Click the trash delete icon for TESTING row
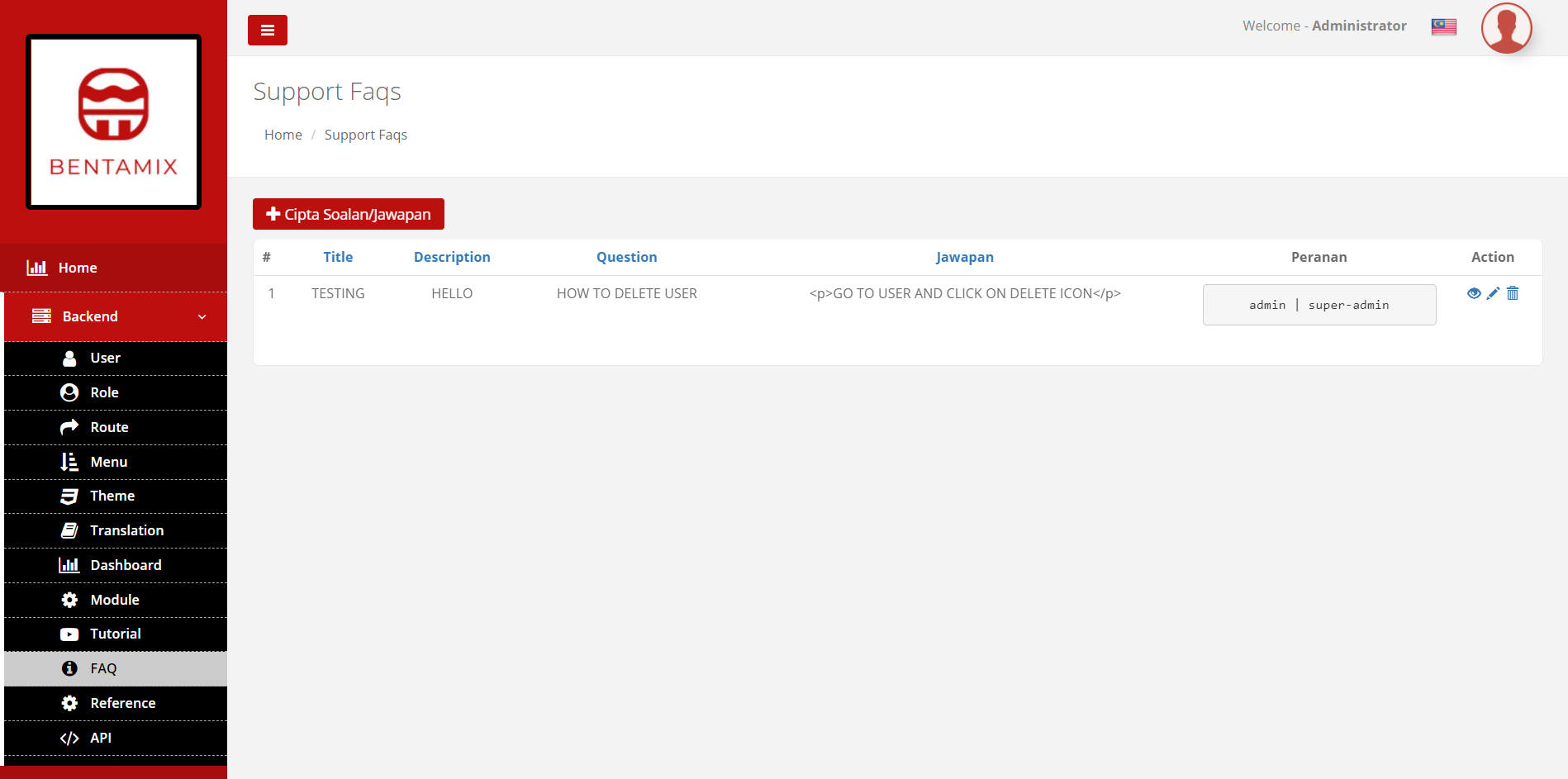 (x=1513, y=293)
